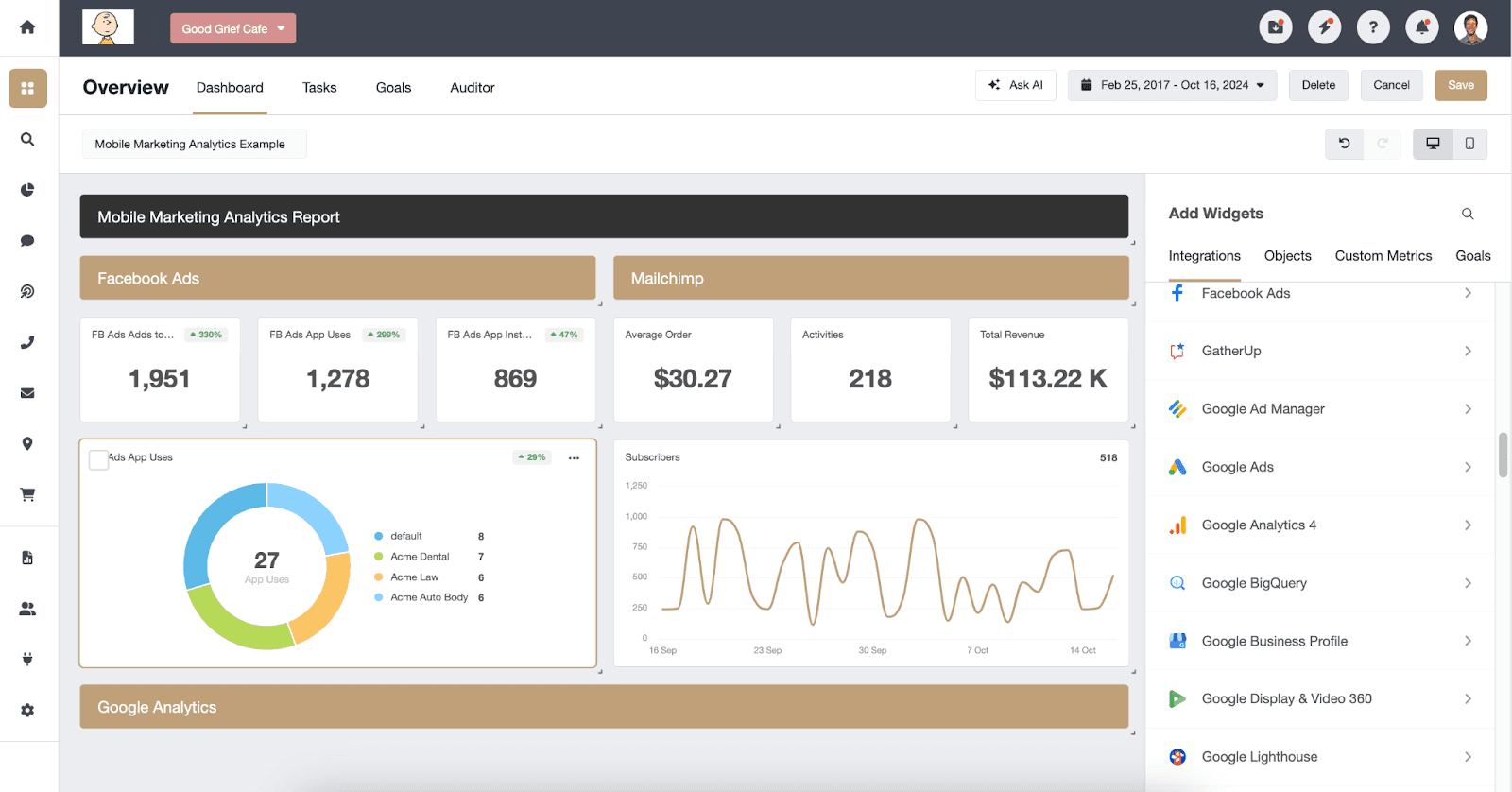Screen dimensions: 1512x792
Task: Expand the Google Lighthouse integration row
Action: click(x=1320, y=757)
